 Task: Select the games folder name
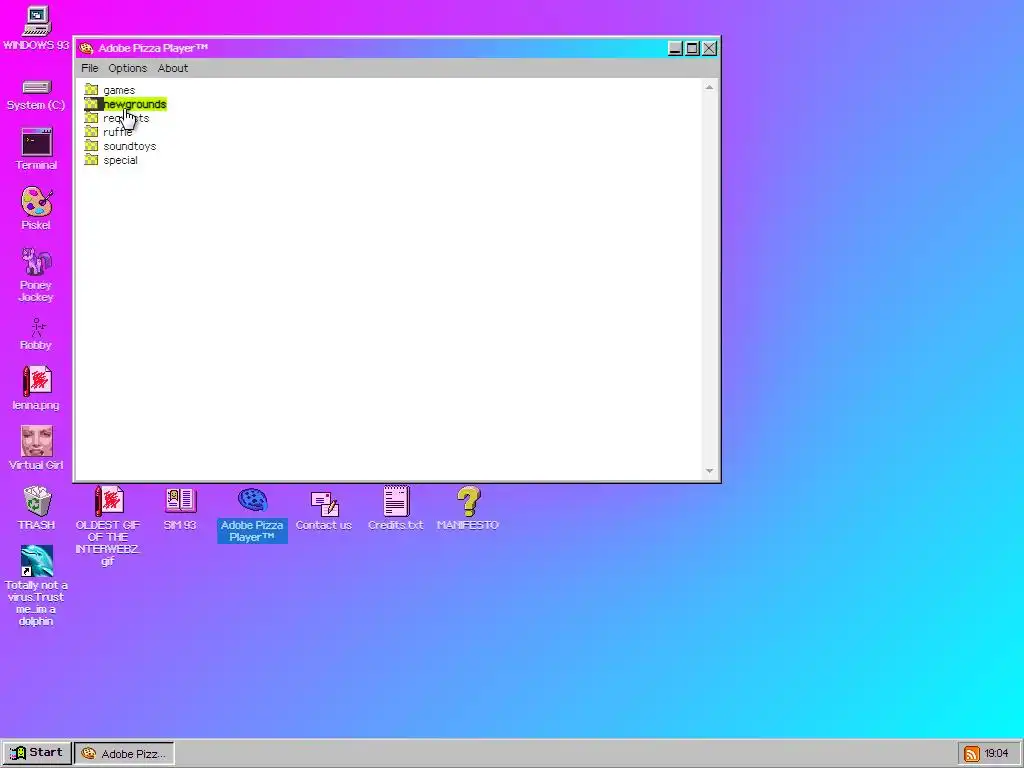coord(119,90)
